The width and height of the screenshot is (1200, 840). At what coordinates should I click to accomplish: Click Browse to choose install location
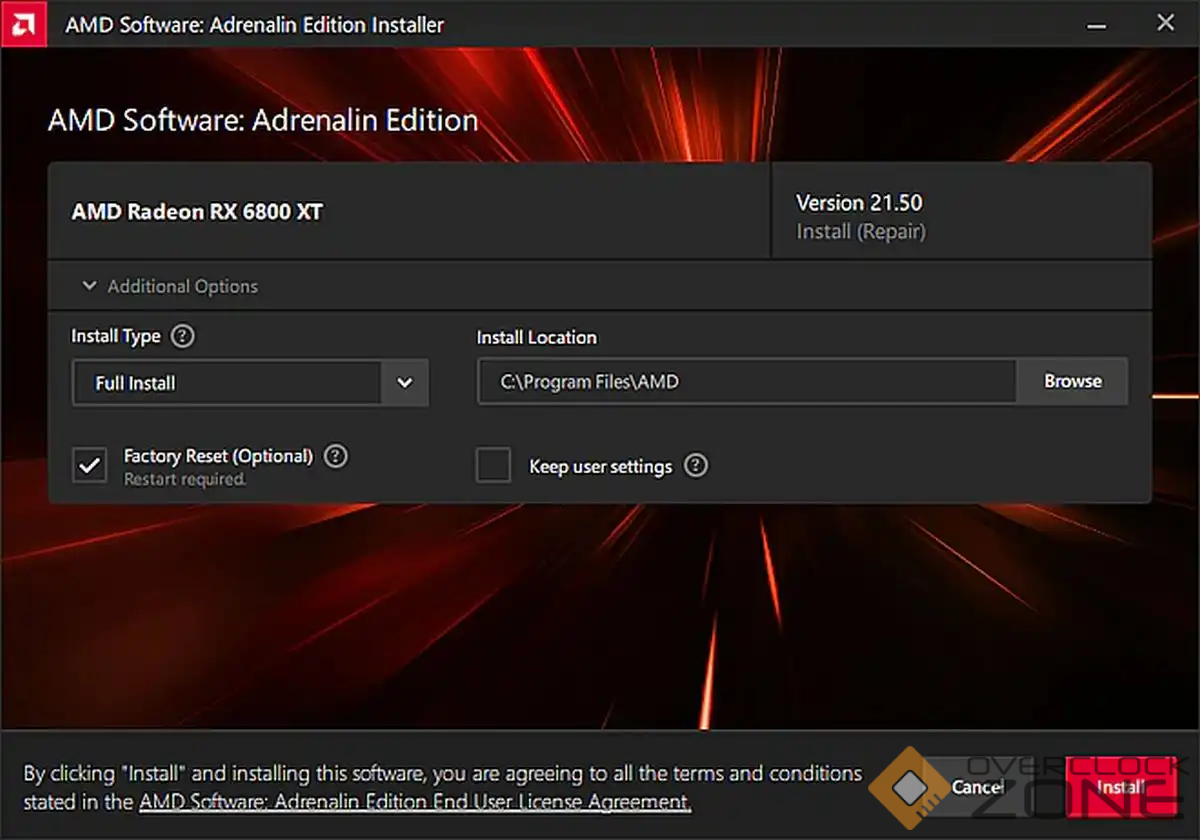point(1073,382)
